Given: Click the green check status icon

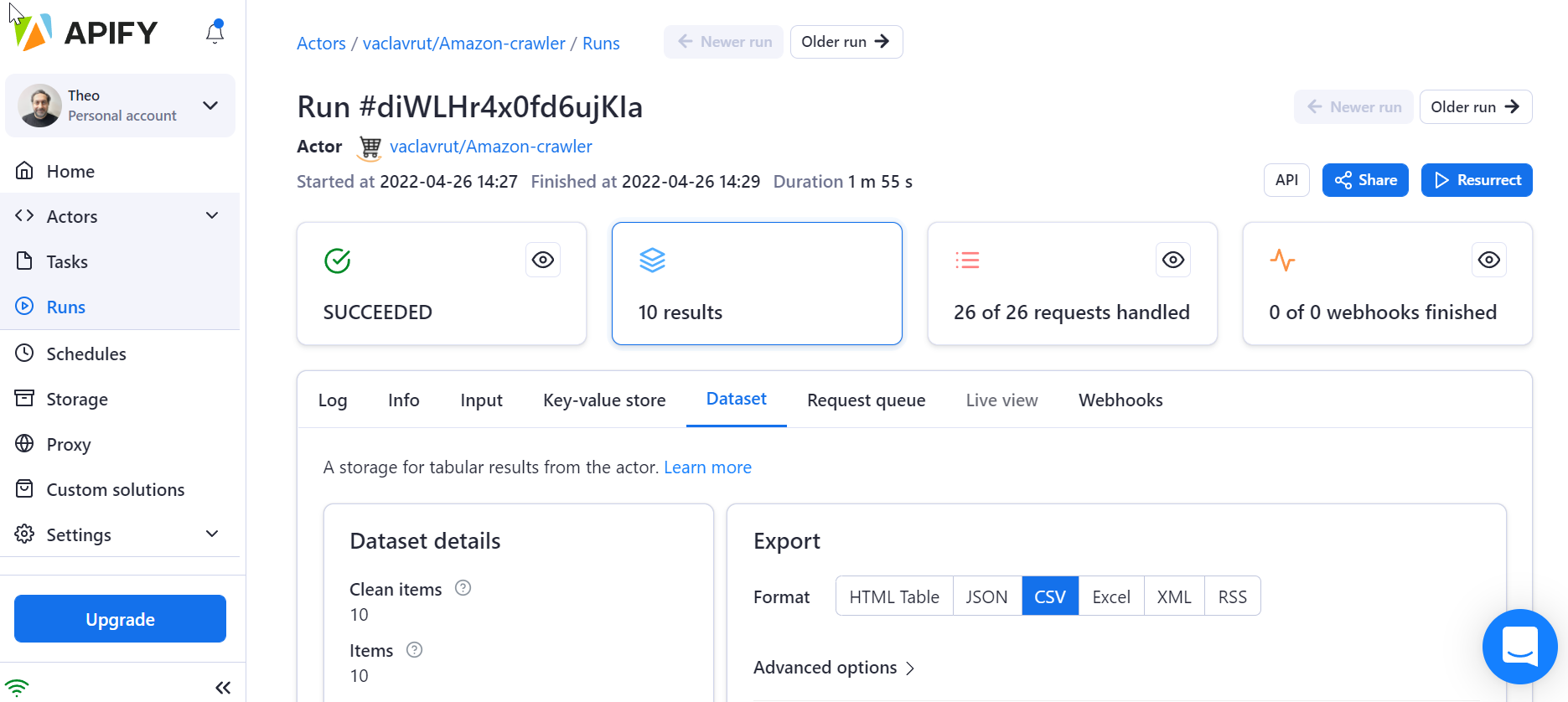Looking at the screenshot, I should click(x=338, y=261).
